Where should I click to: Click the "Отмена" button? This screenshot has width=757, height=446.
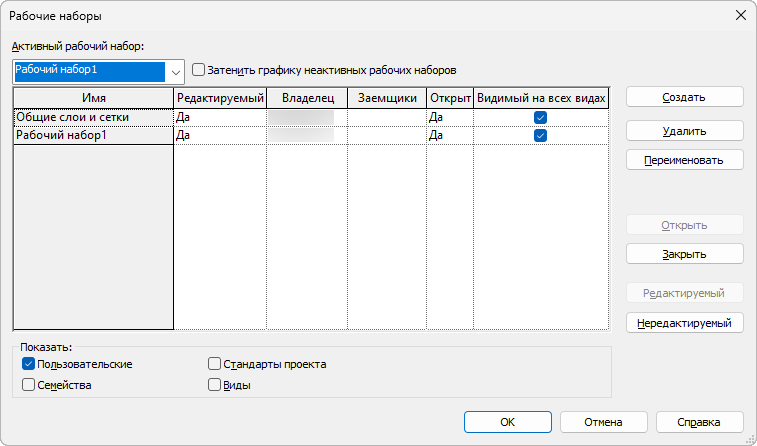click(604, 422)
